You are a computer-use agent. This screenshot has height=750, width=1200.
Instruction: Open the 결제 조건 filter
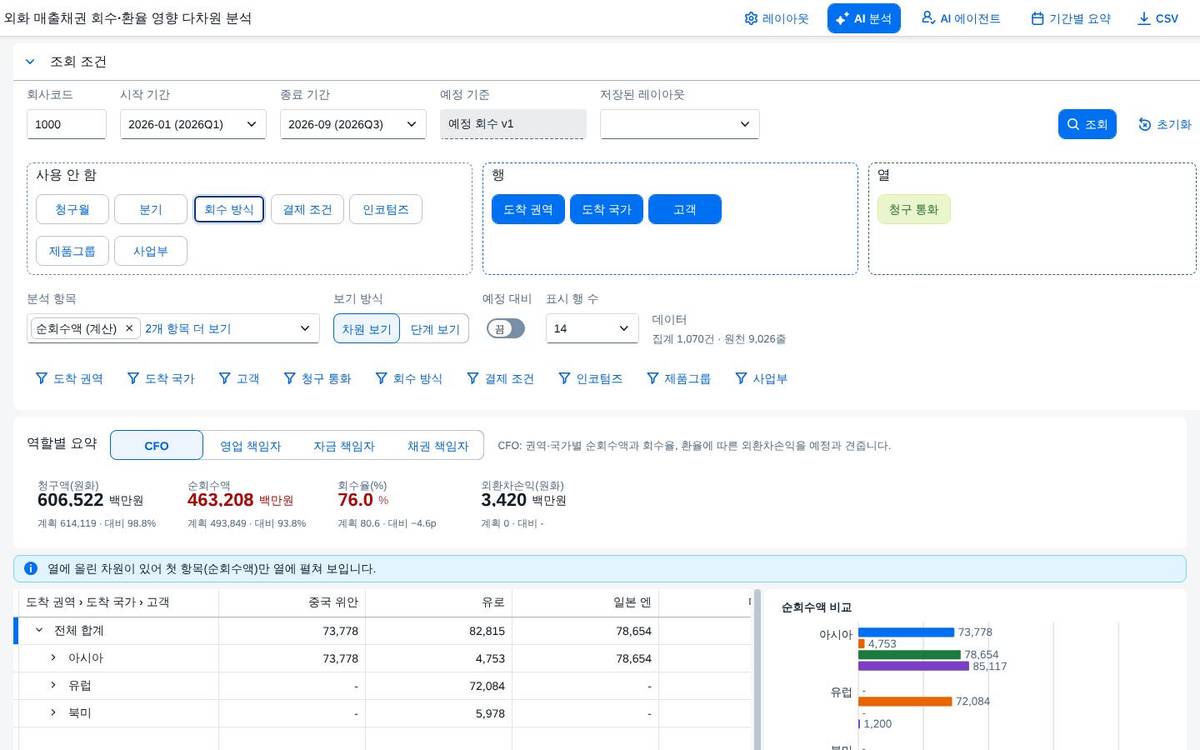coord(500,379)
